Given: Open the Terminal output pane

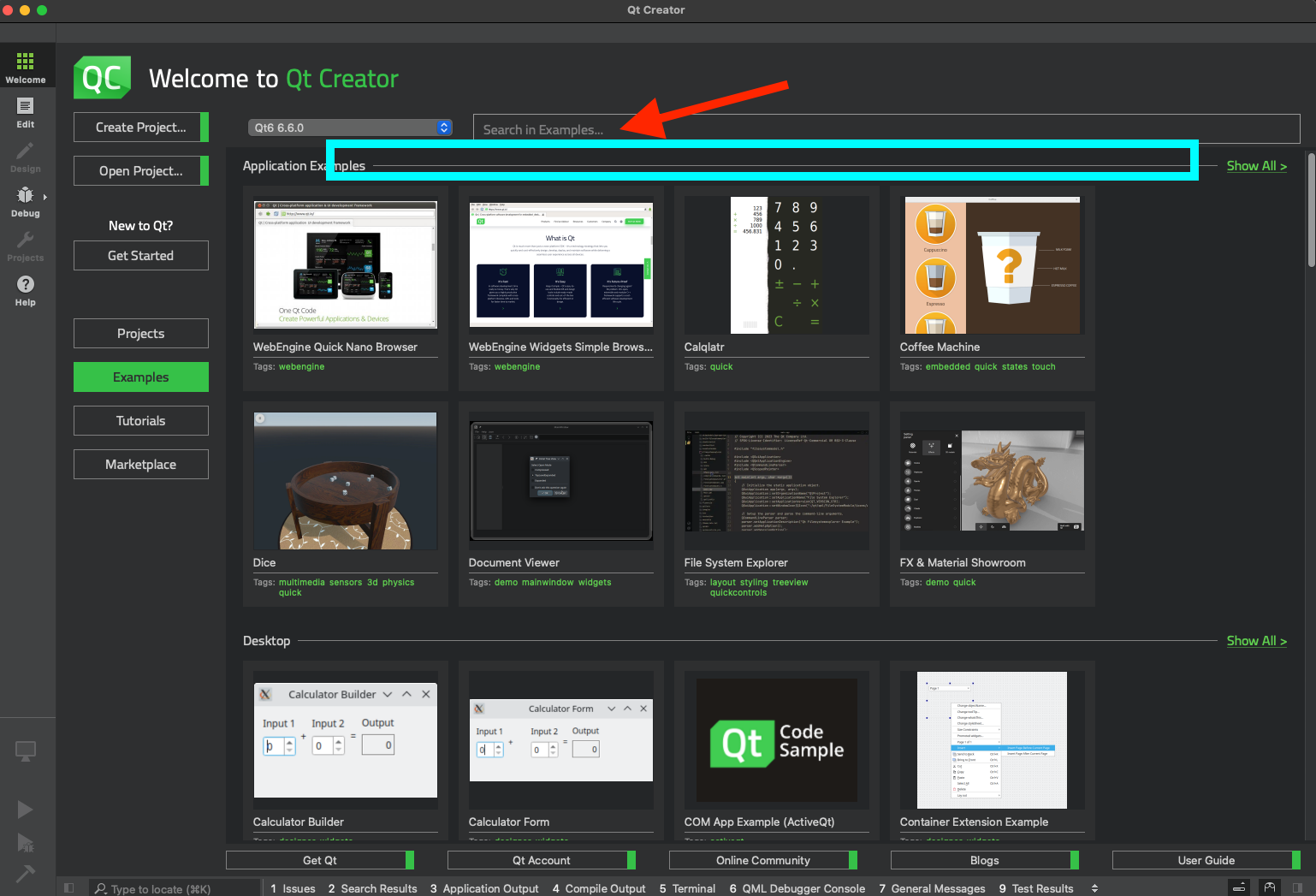Looking at the screenshot, I should 687,888.
